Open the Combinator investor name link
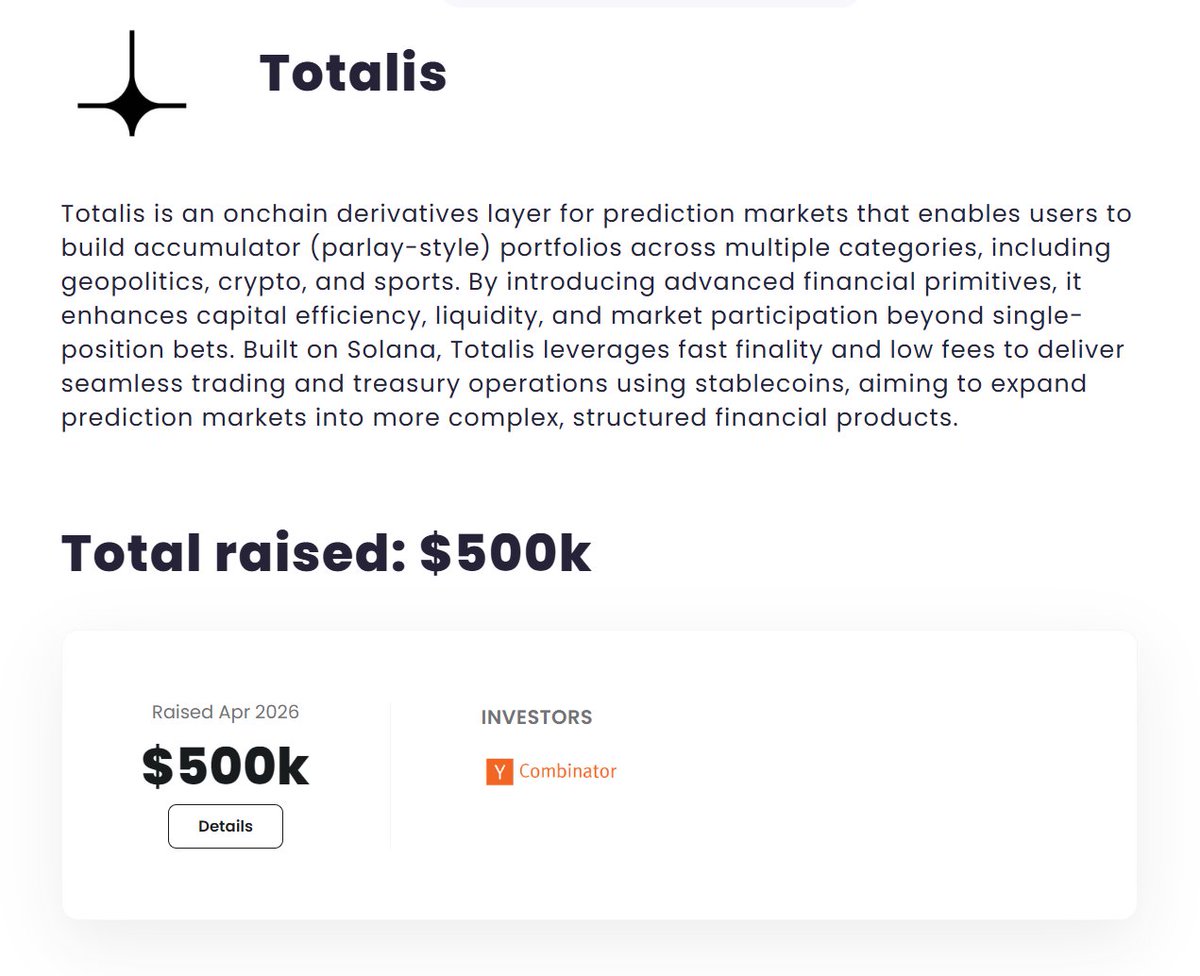The height and width of the screenshot is (976, 1200). click(x=568, y=771)
